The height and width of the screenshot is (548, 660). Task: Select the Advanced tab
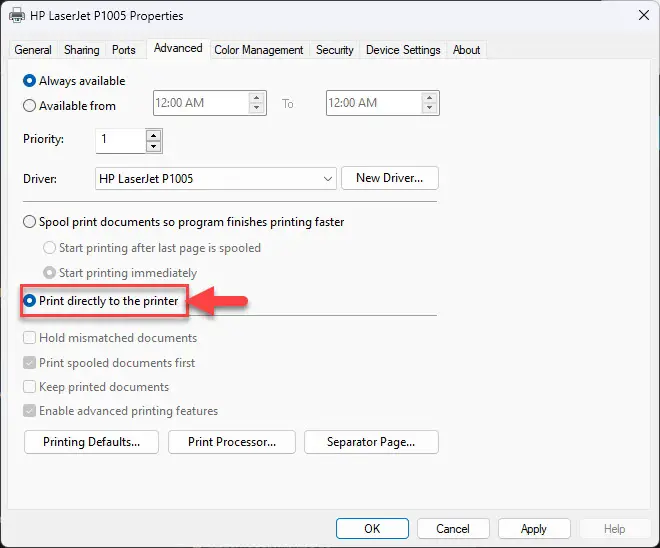click(x=178, y=48)
